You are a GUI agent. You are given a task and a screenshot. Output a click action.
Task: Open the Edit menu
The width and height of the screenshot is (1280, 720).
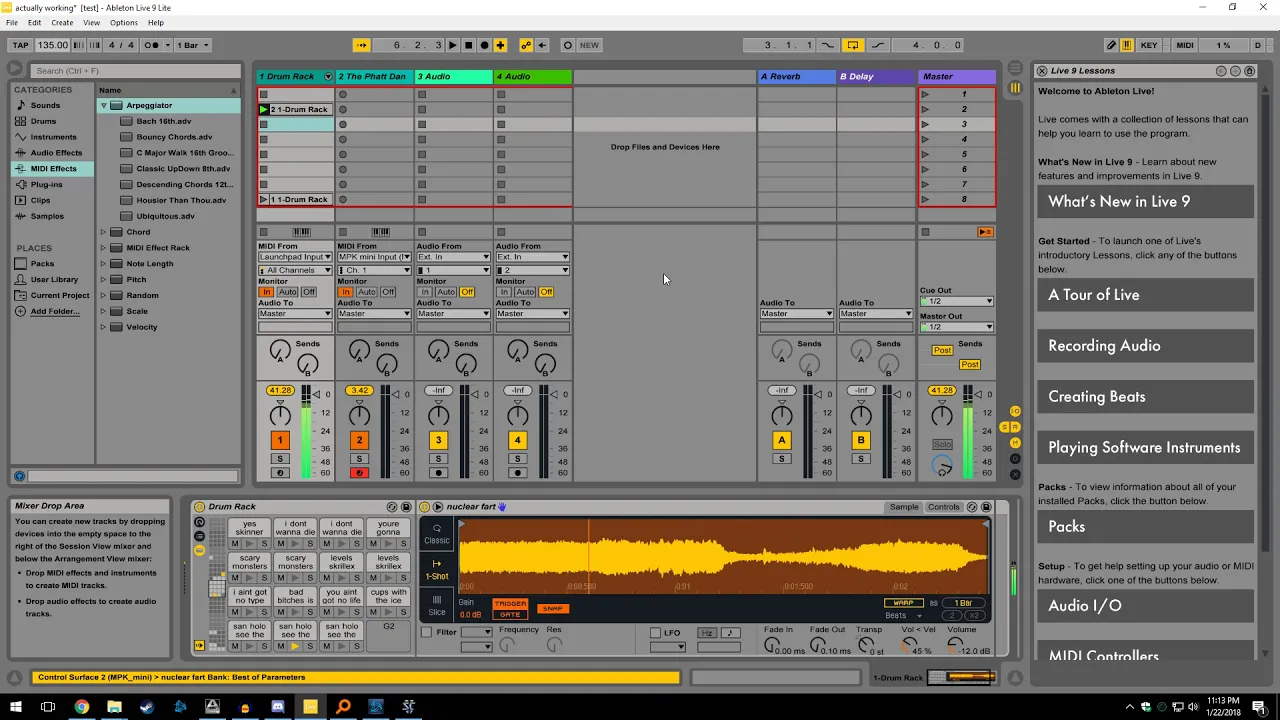35,22
